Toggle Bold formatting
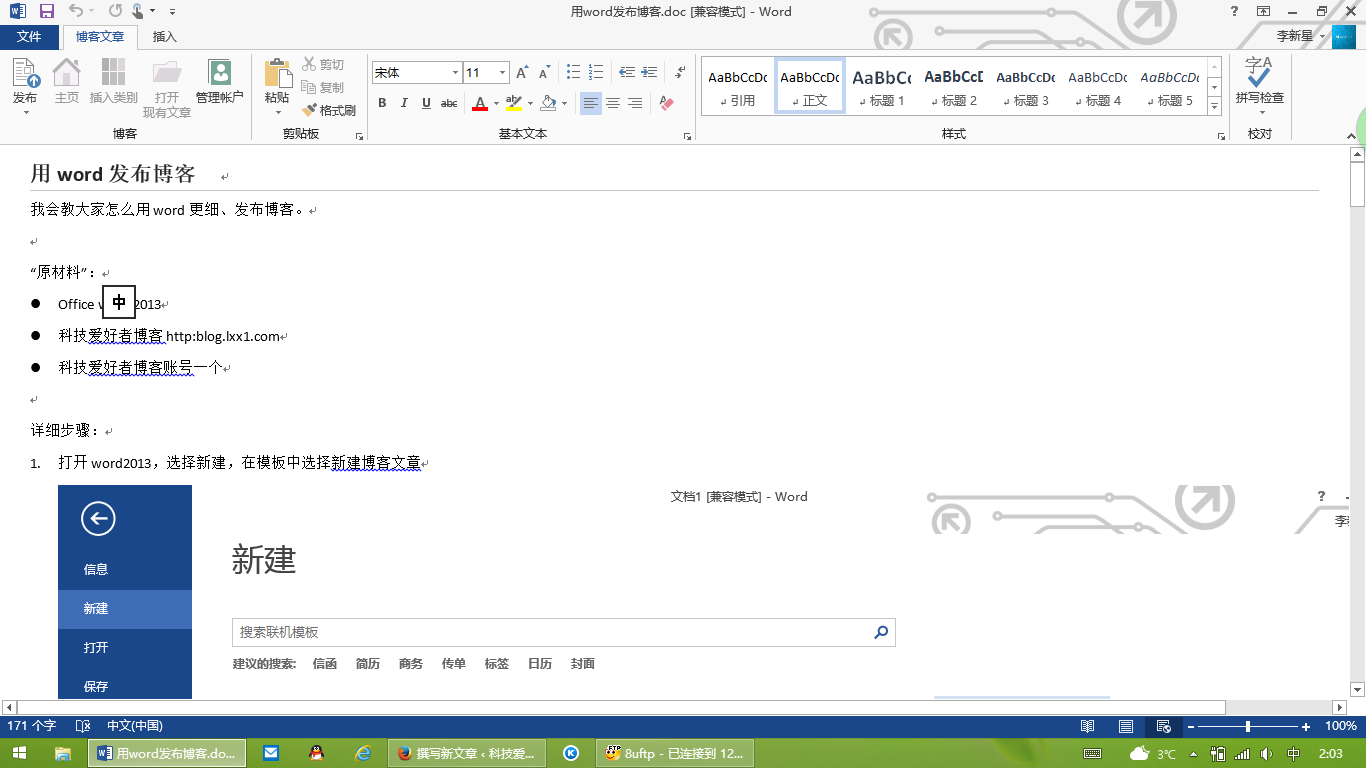This screenshot has width=1366, height=768. coord(382,103)
